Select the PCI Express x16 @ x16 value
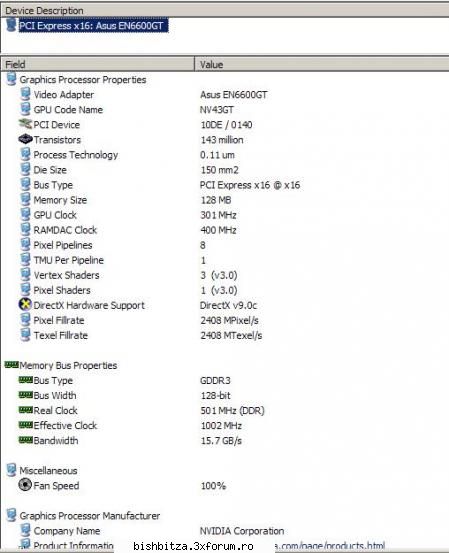Screen dimensions: 449x553 pos(250,185)
